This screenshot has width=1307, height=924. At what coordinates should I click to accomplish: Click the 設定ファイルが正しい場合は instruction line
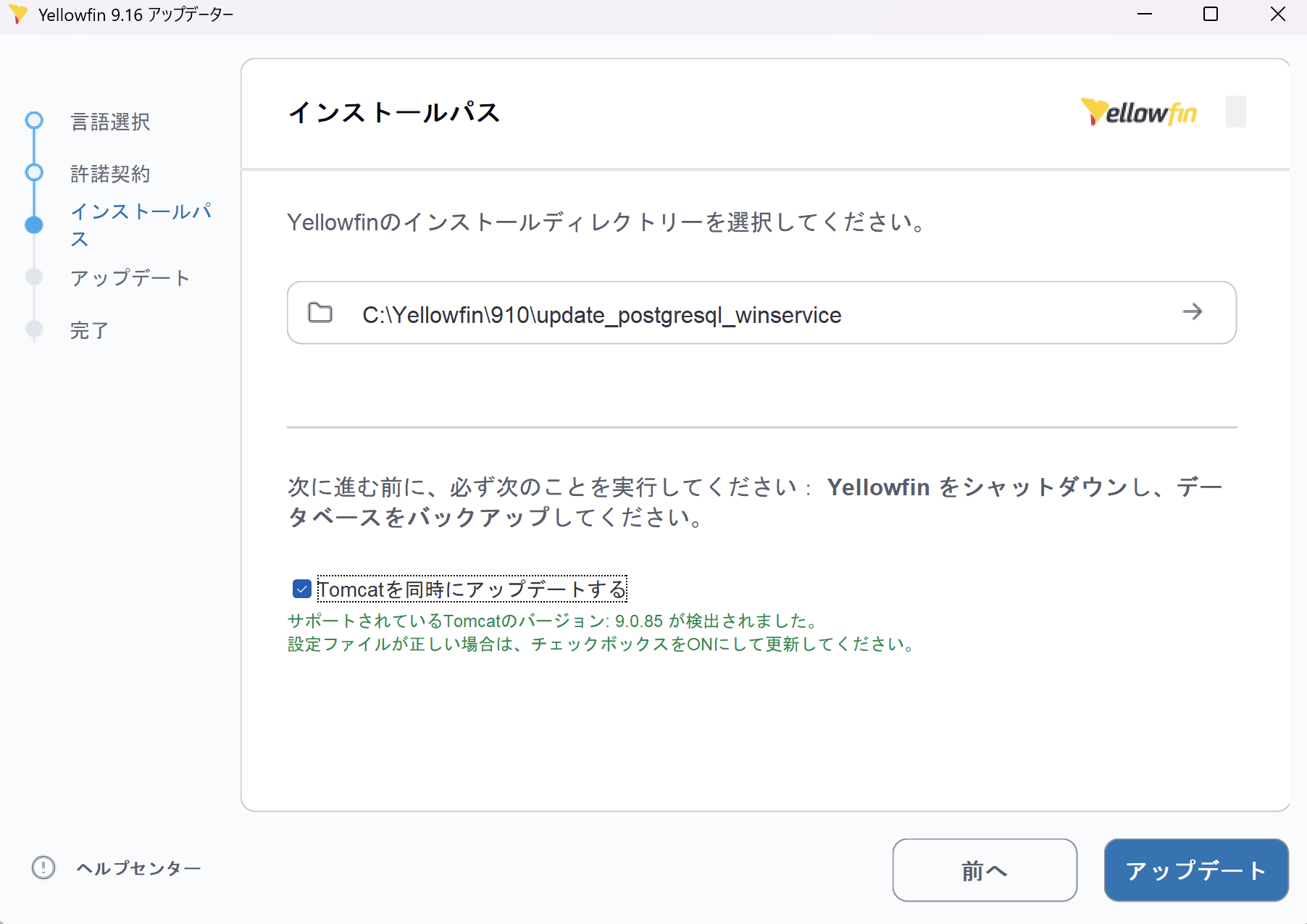coord(602,644)
